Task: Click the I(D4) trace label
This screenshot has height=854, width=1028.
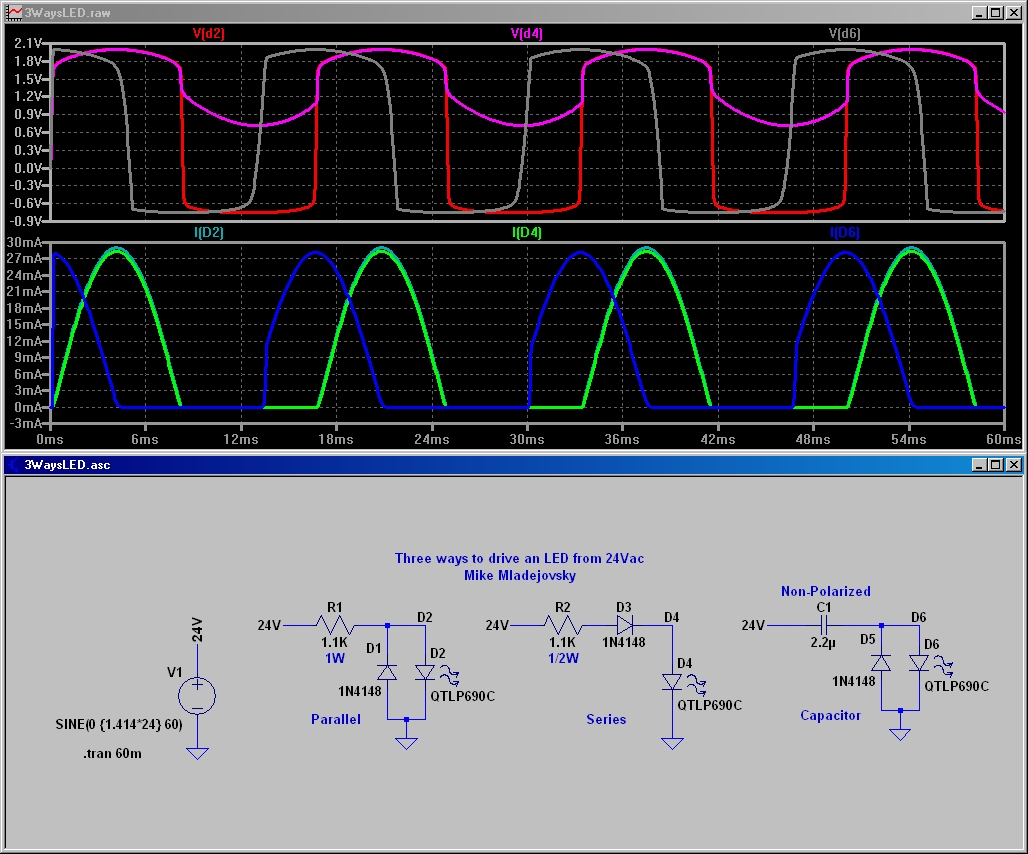Action: click(x=526, y=232)
